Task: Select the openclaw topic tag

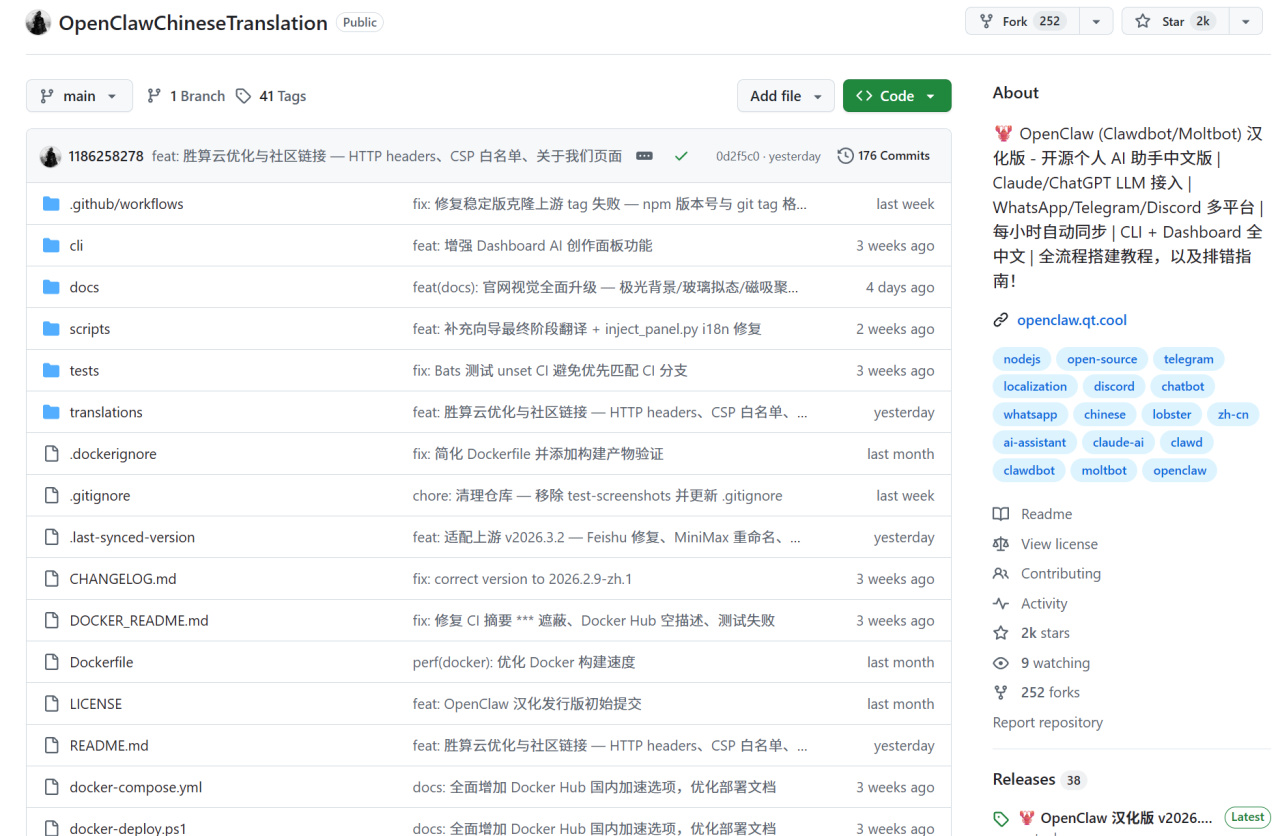Action: (x=1180, y=471)
